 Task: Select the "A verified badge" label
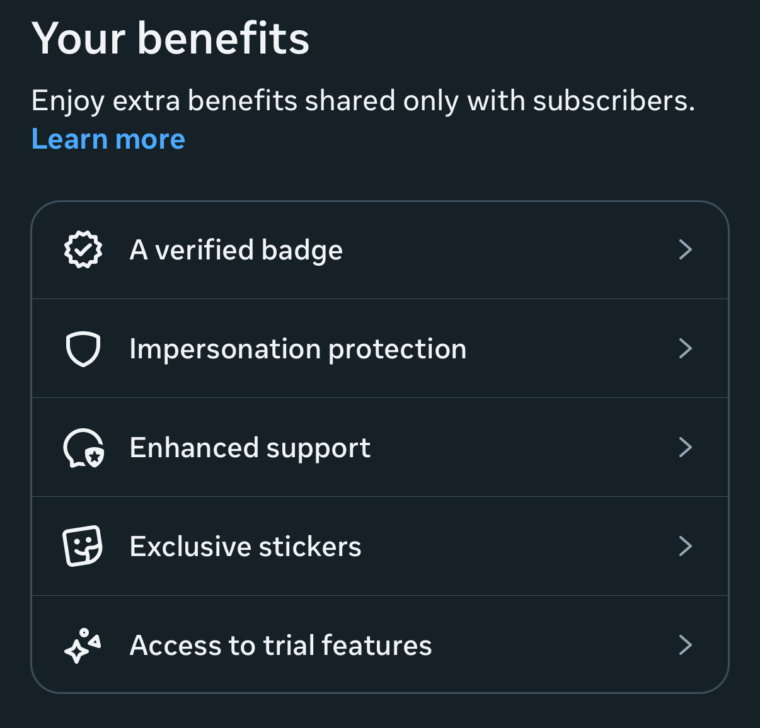[x=236, y=250]
